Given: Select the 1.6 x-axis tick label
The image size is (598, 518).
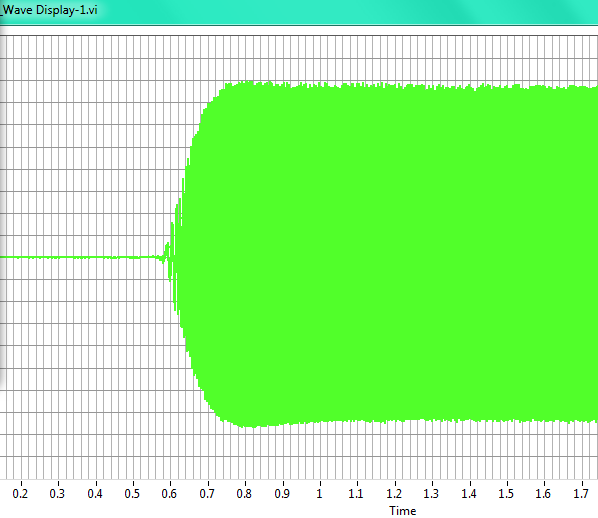Looking at the screenshot, I should [543, 494].
